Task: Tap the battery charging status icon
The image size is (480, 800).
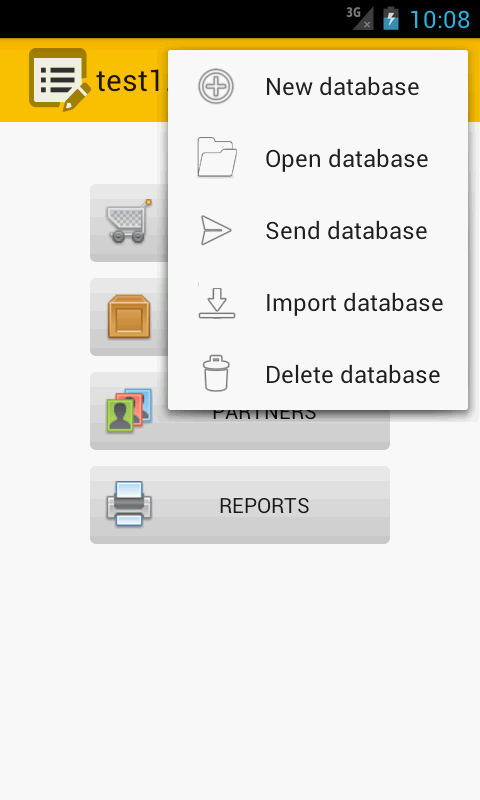Action: click(x=391, y=19)
